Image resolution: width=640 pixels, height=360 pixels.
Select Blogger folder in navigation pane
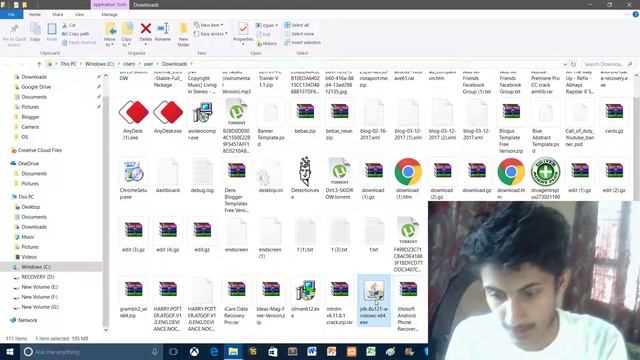[x=30, y=117]
